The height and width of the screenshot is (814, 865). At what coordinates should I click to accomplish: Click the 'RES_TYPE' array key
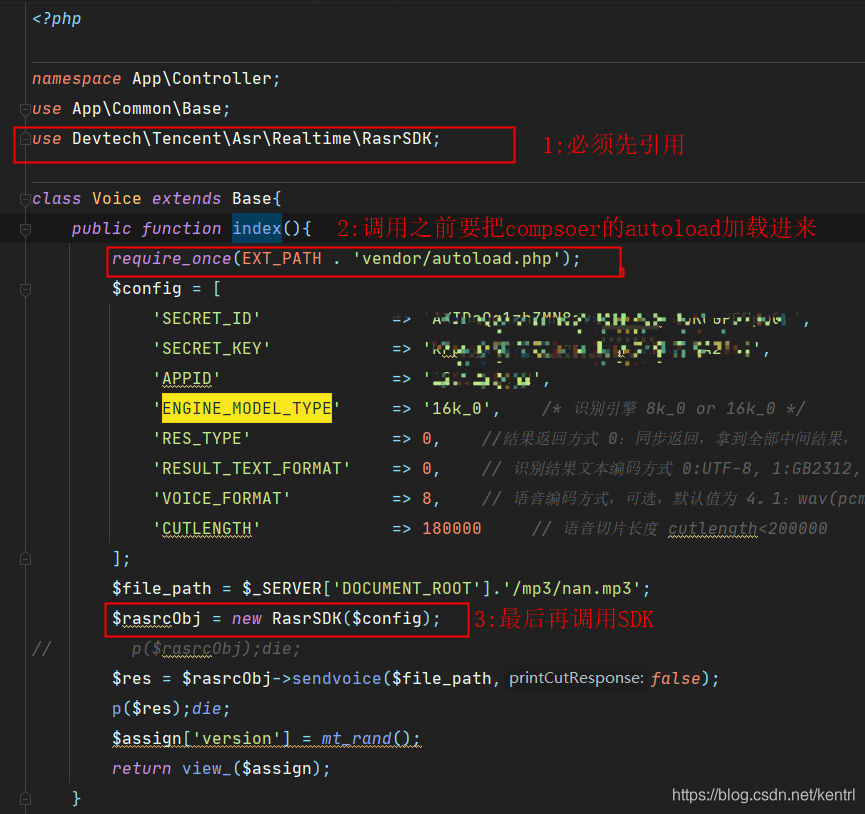coord(202,438)
